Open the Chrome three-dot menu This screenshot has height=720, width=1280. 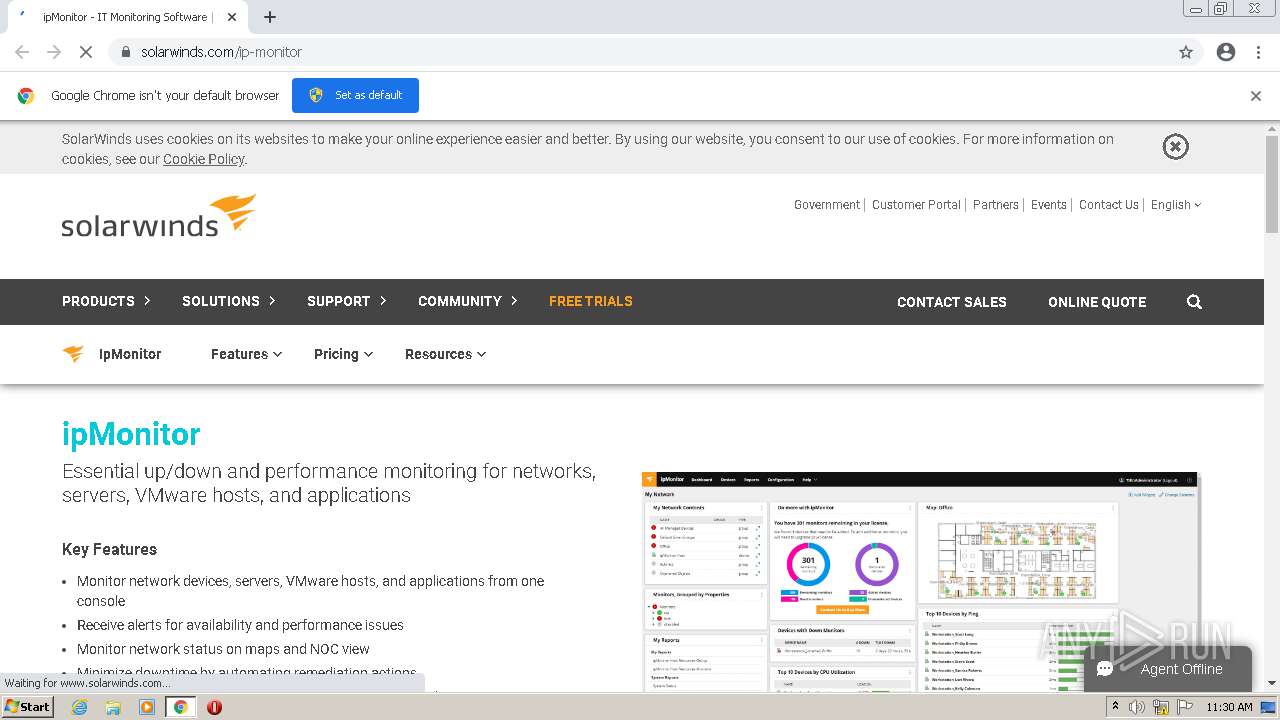(x=1258, y=52)
